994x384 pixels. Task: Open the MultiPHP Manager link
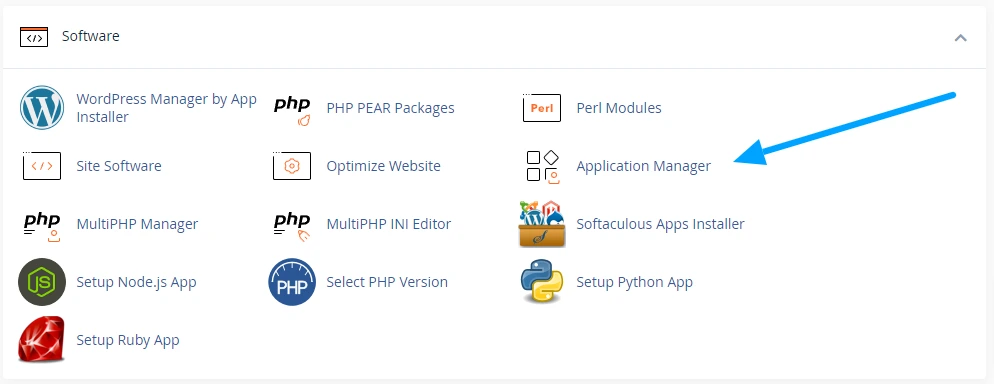pos(137,224)
